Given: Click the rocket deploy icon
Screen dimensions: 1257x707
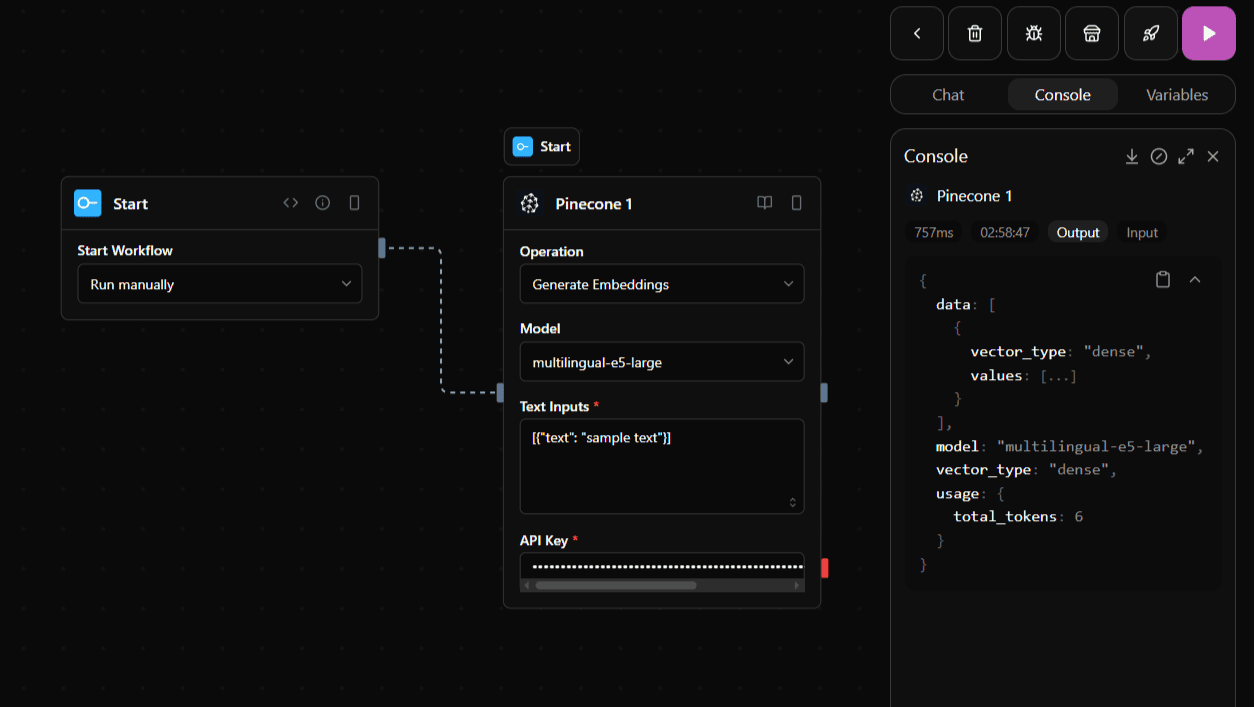Looking at the screenshot, I should click(1150, 34).
